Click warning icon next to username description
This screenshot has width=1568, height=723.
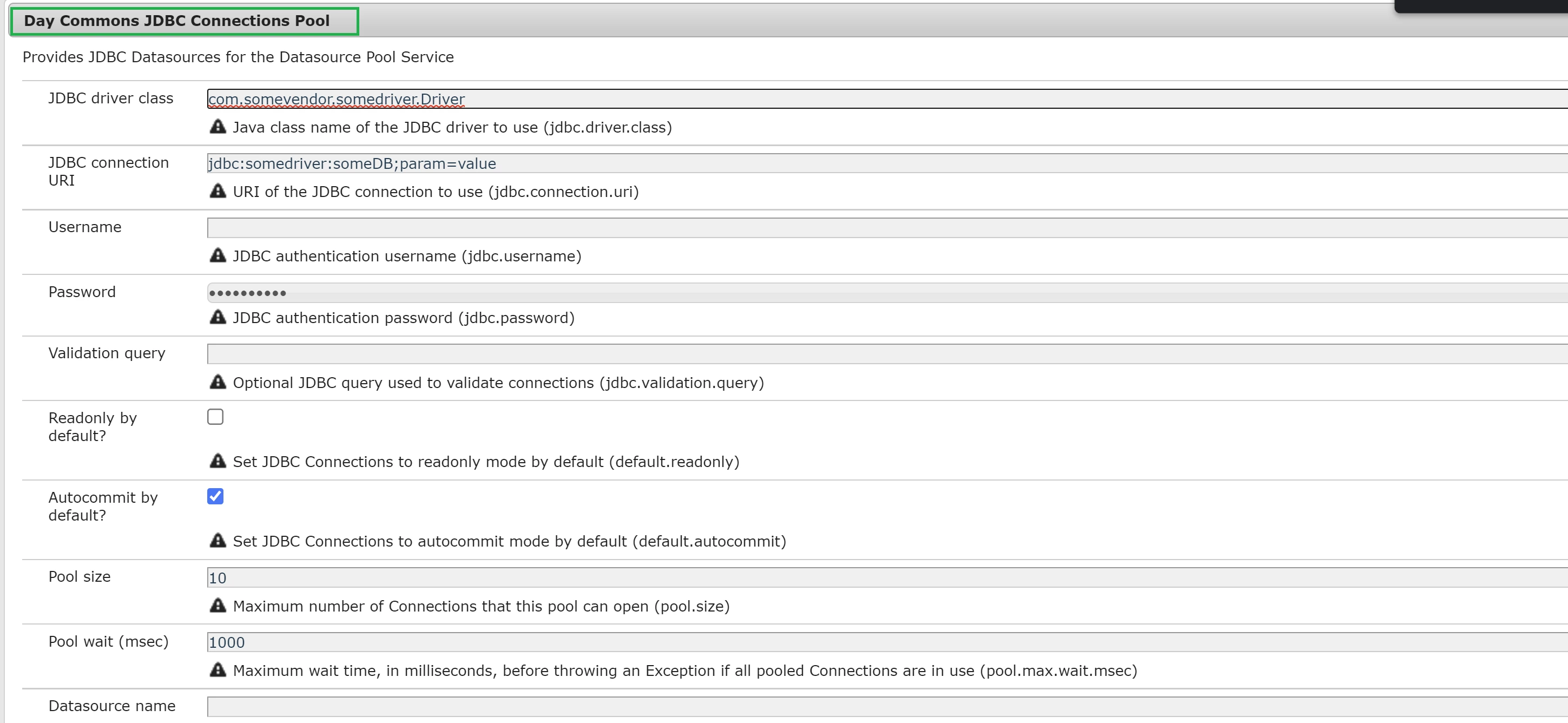pos(218,255)
